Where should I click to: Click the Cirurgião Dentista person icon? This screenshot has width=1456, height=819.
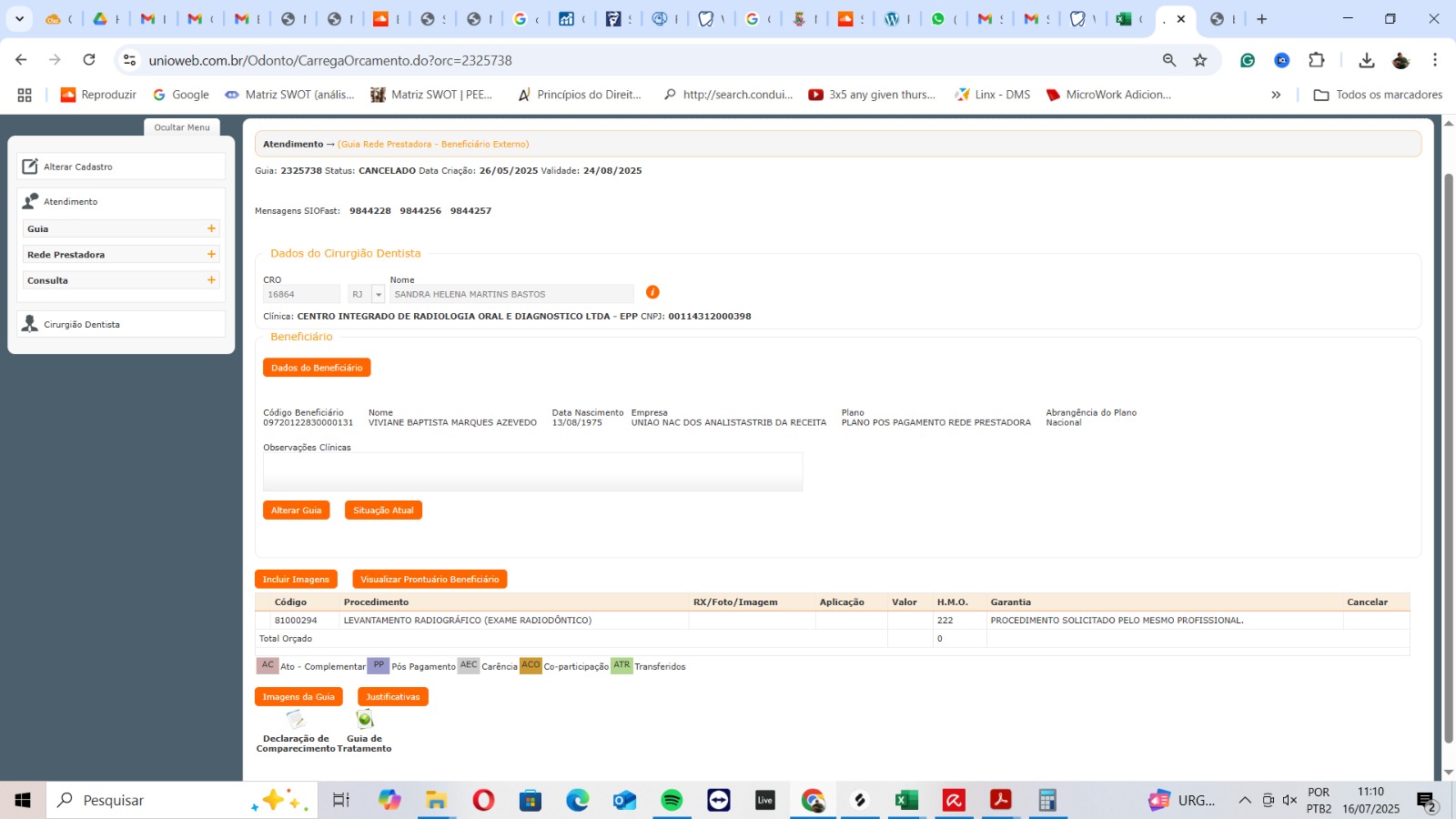point(30,324)
